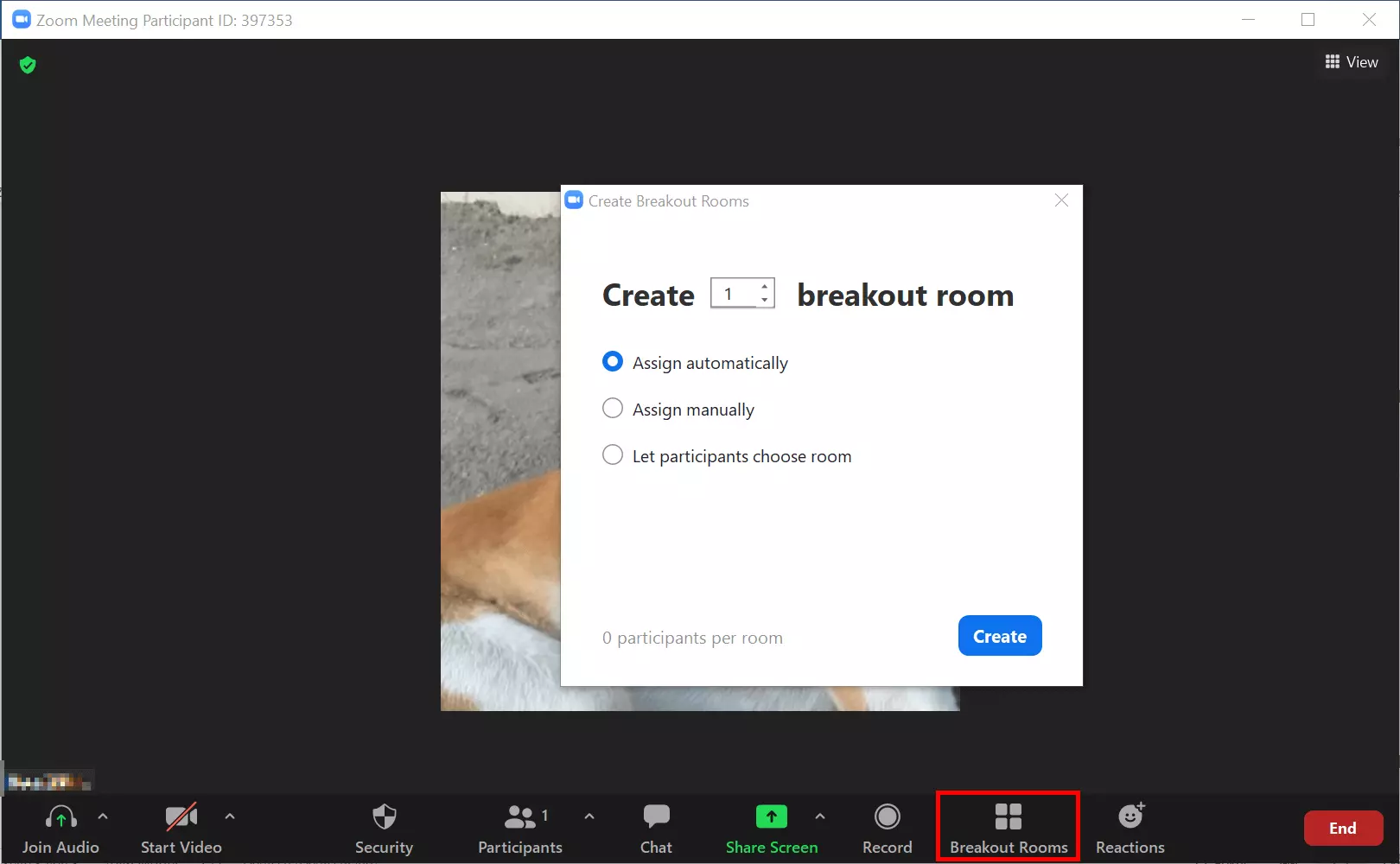This screenshot has width=1400, height=864.
Task: Click the blue Create button
Action: pyautogui.click(x=1000, y=636)
